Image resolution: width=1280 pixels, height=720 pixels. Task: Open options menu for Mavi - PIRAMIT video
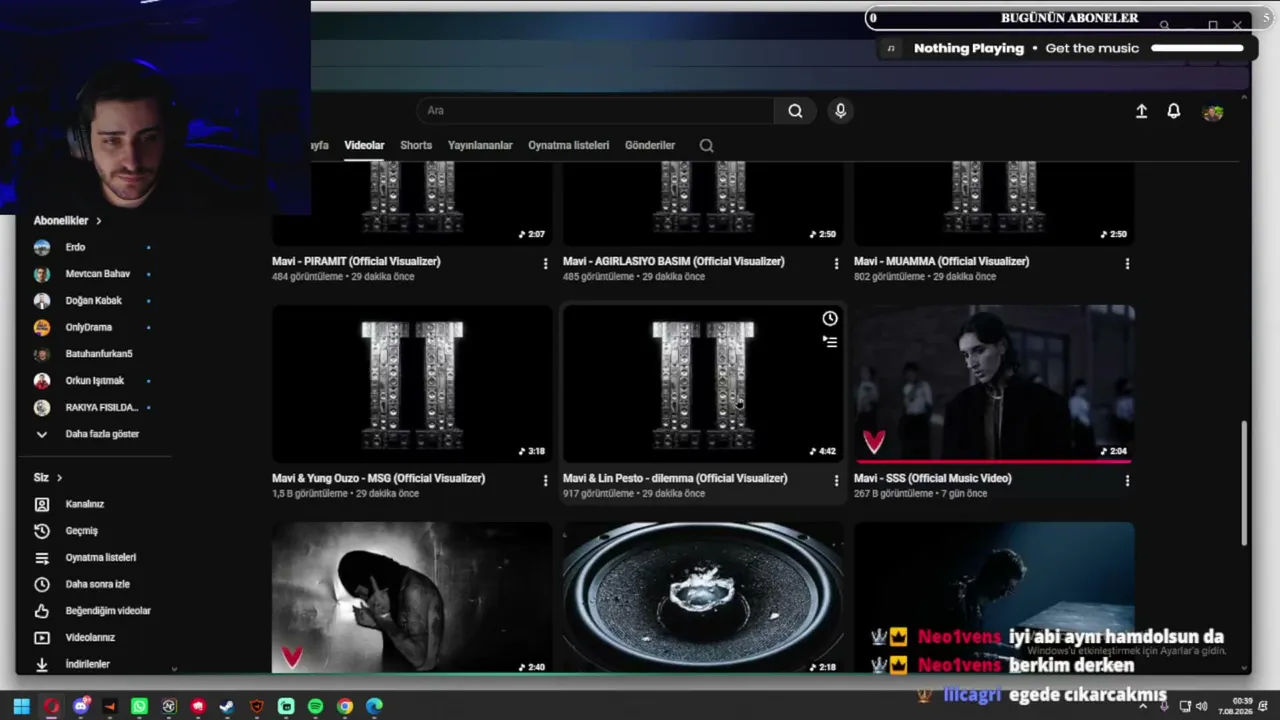tap(545, 264)
